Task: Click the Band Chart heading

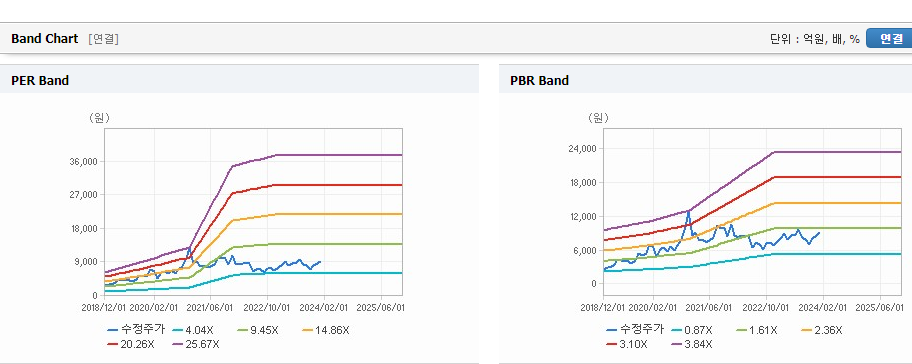Action: [x=44, y=38]
